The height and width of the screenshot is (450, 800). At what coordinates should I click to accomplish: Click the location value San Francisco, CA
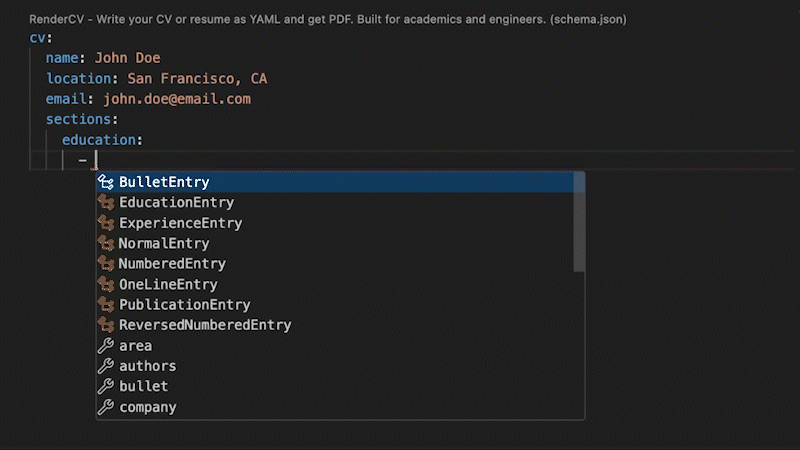tap(197, 79)
